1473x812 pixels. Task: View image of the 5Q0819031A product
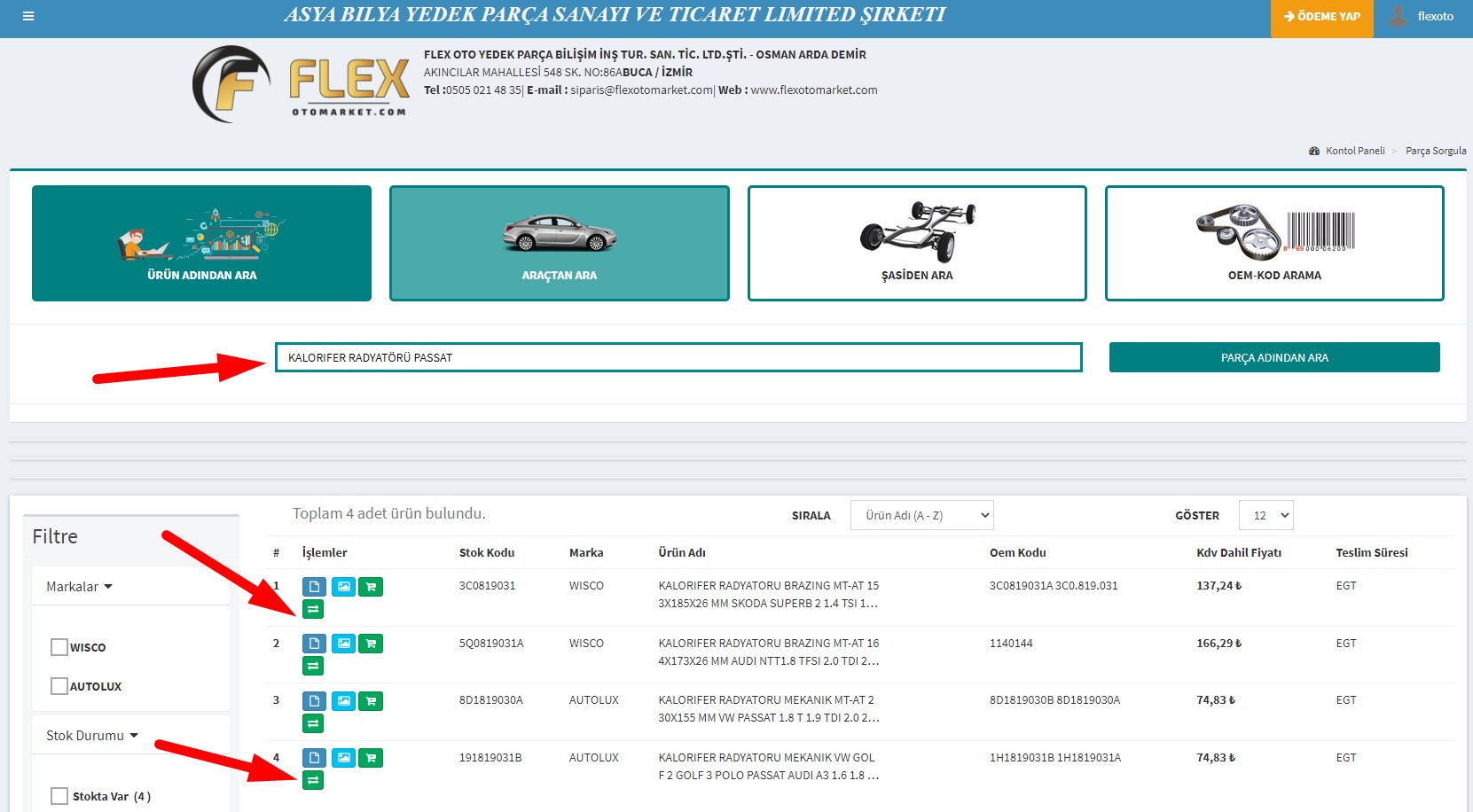(x=343, y=644)
